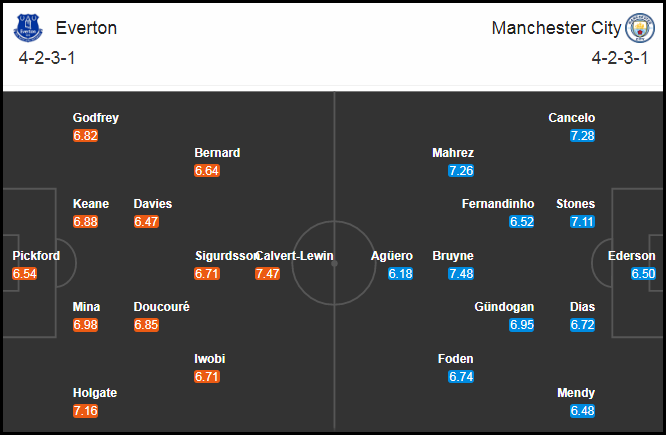Click Godfrey's 6.82 rating badge
Screen dimensions: 666x435
pos(85,136)
